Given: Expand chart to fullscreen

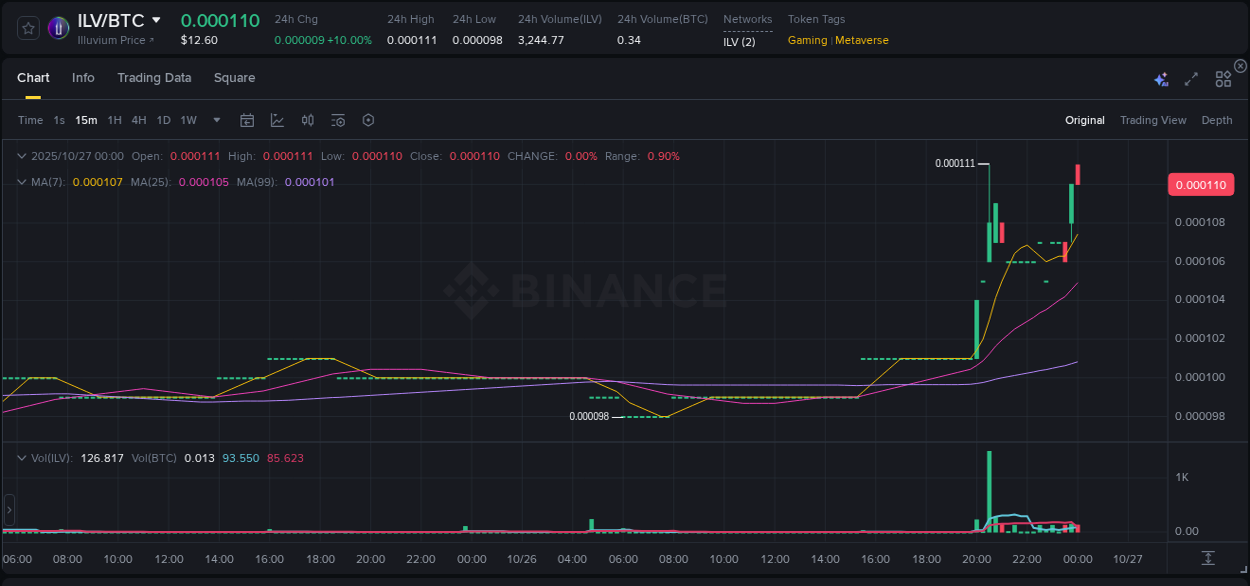Looking at the screenshot, I should tap(1190, 78).
